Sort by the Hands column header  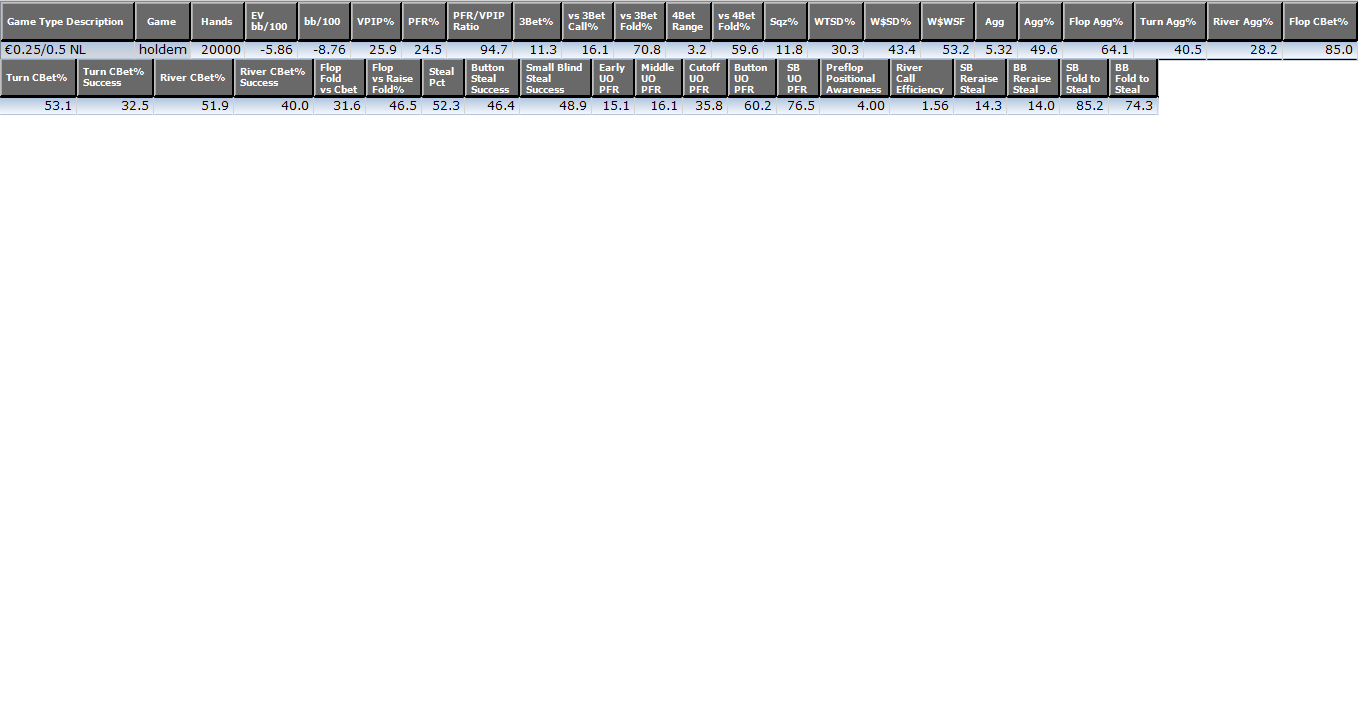[217, 21]
